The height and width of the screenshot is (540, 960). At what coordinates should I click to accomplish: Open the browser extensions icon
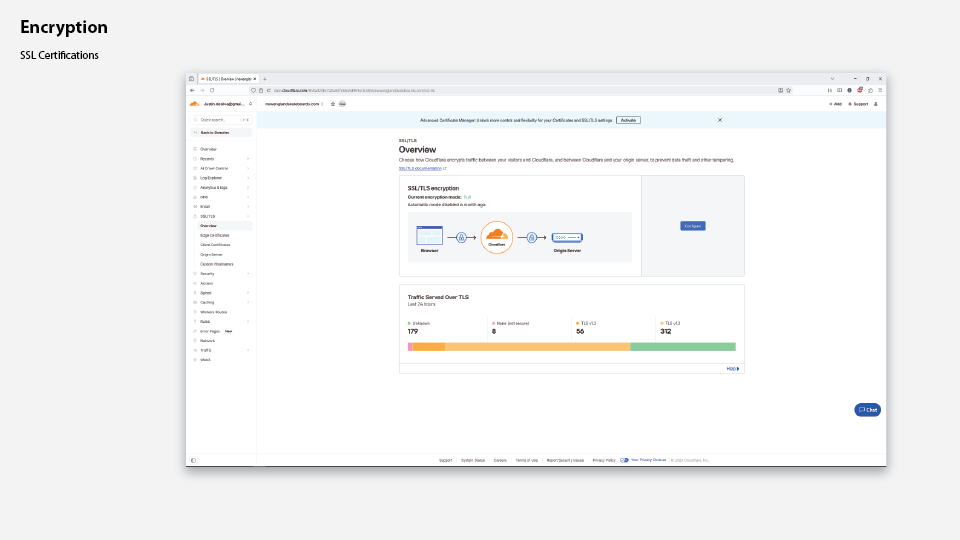[870, 90]
